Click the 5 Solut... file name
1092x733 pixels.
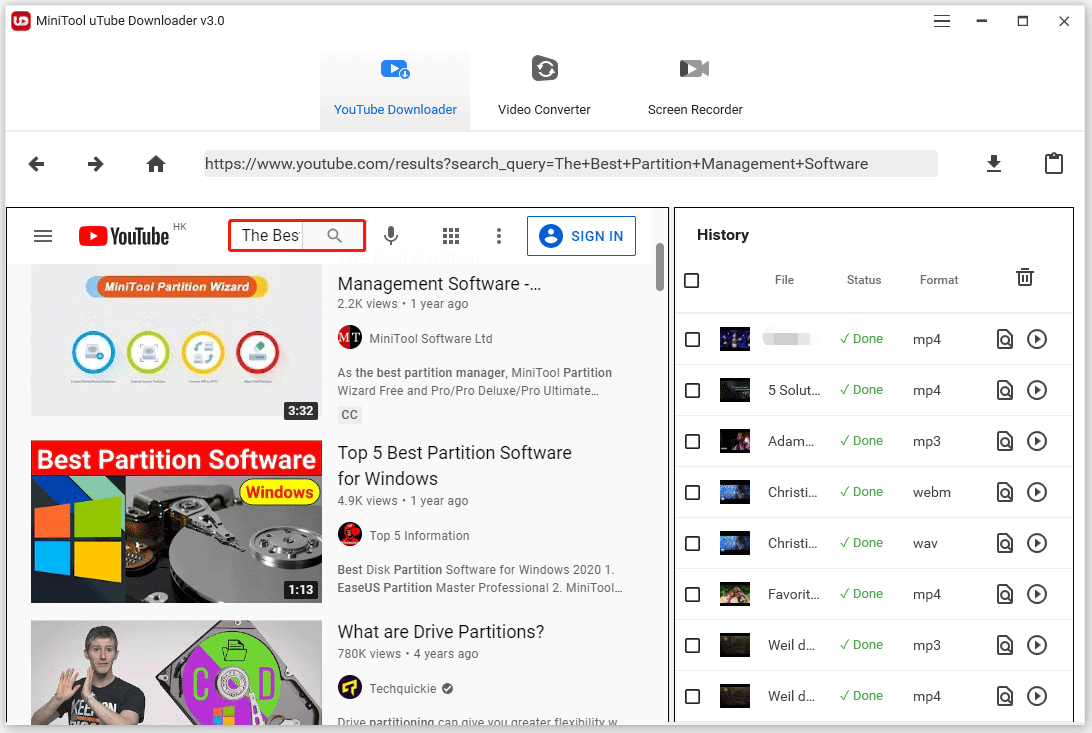pos(794,390)
